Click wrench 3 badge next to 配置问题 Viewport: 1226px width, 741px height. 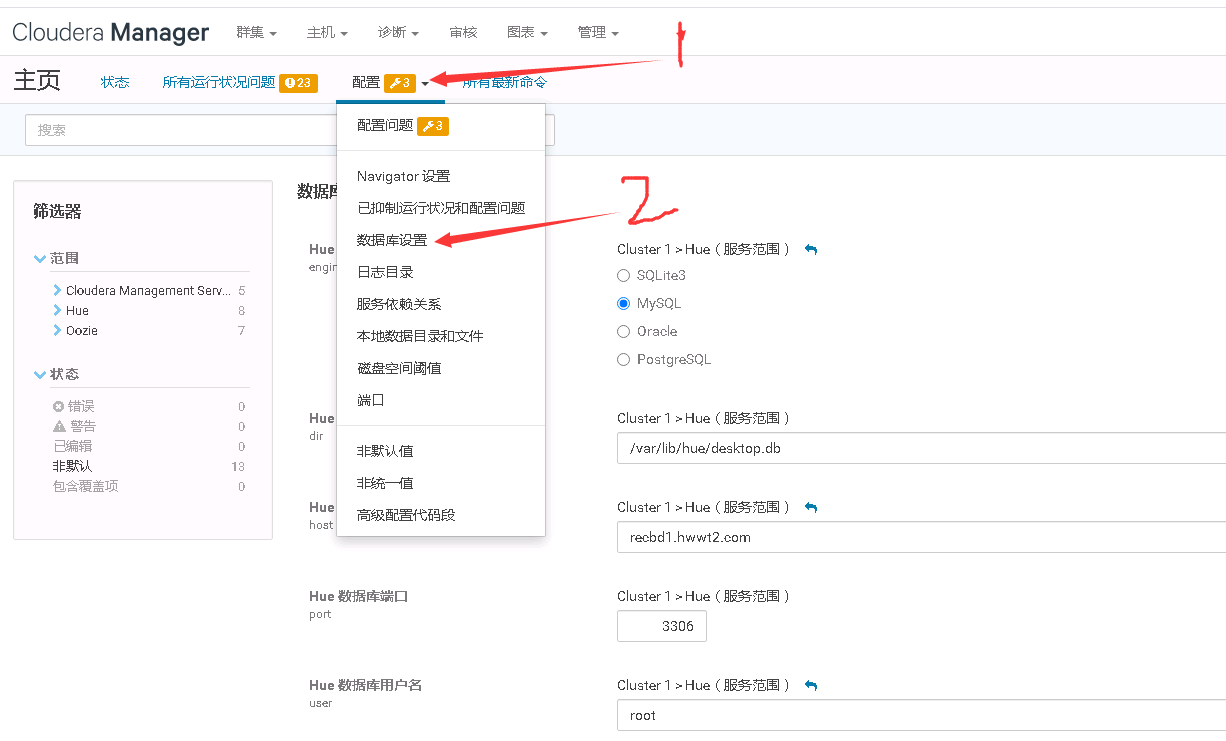click(x=432, y=126)
